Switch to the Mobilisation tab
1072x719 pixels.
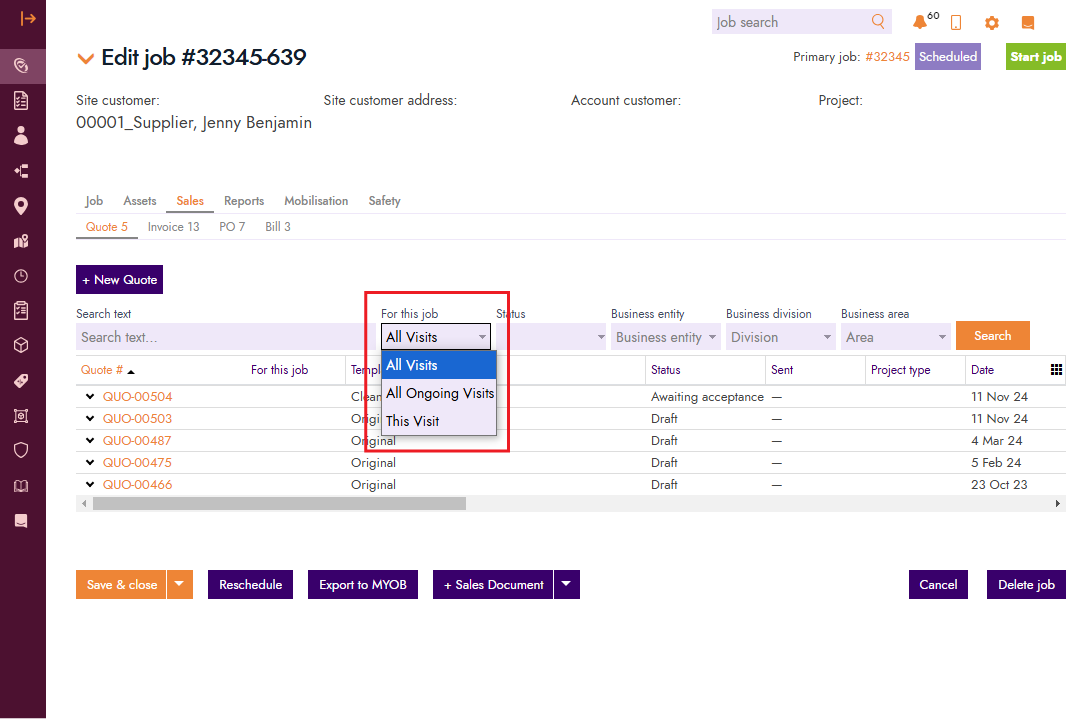(x=316, y=201)
